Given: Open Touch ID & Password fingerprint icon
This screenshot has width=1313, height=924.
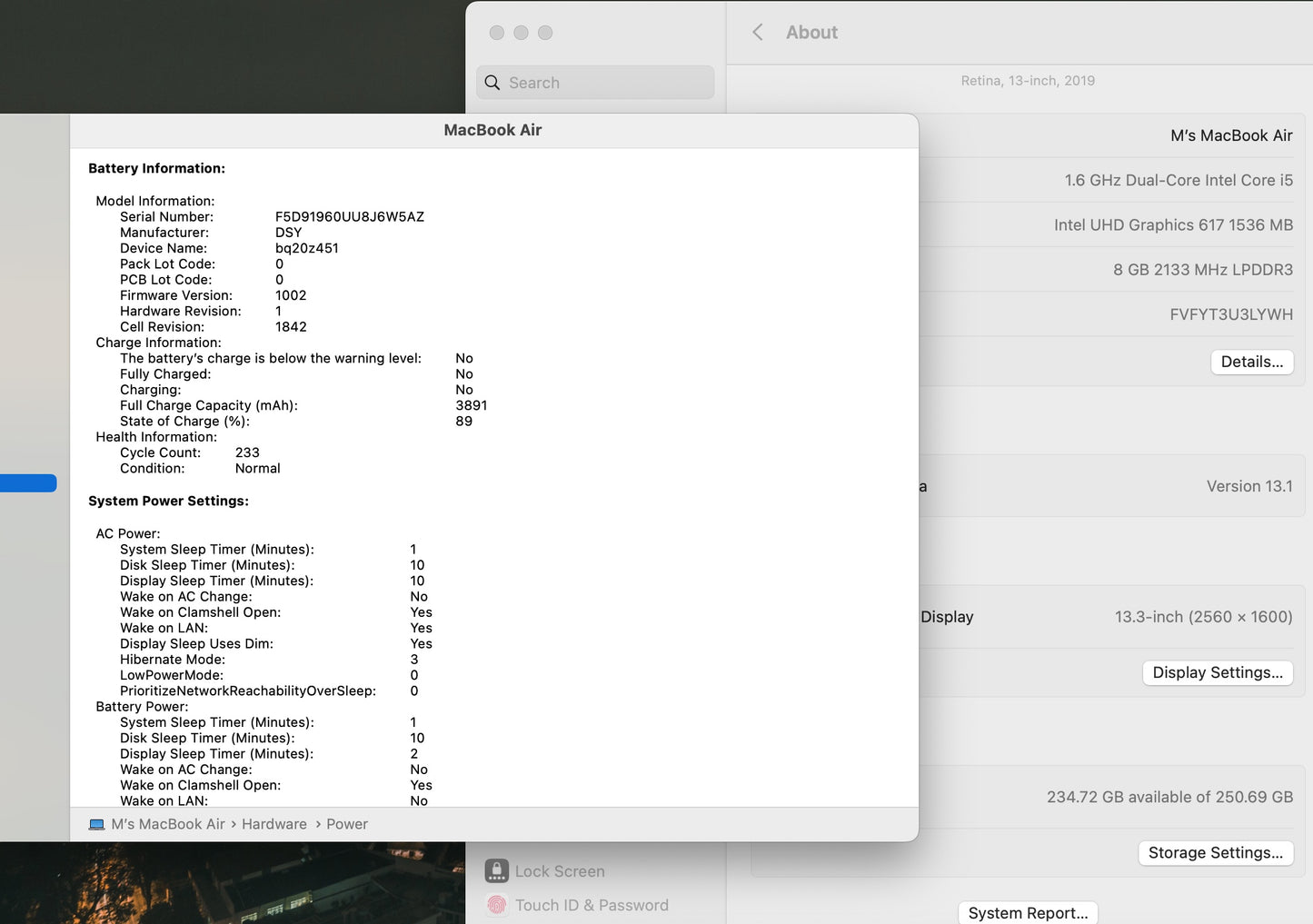Looking at the screenshot, I should click(497, 905).
